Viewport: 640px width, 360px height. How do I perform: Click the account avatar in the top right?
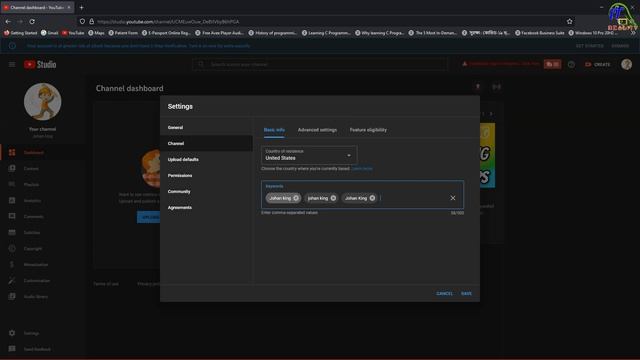pos(627,64)
